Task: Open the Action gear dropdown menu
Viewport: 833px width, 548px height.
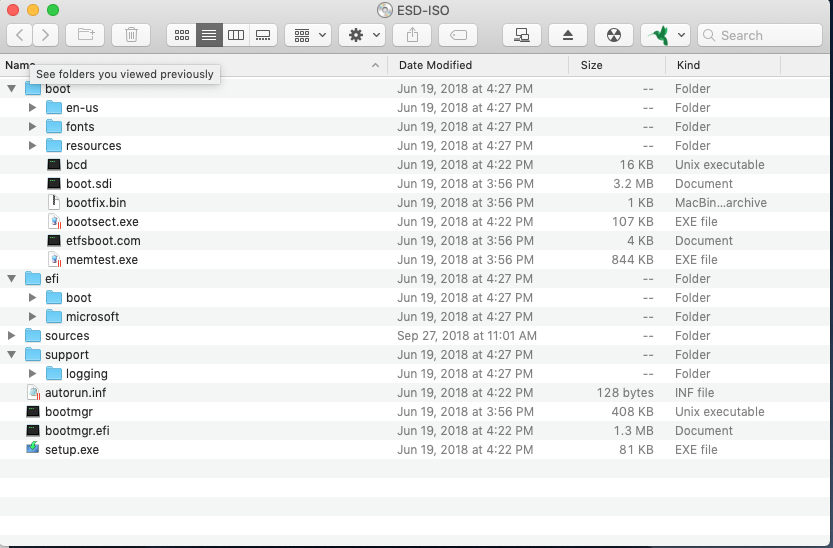Action: pos(361,35)
